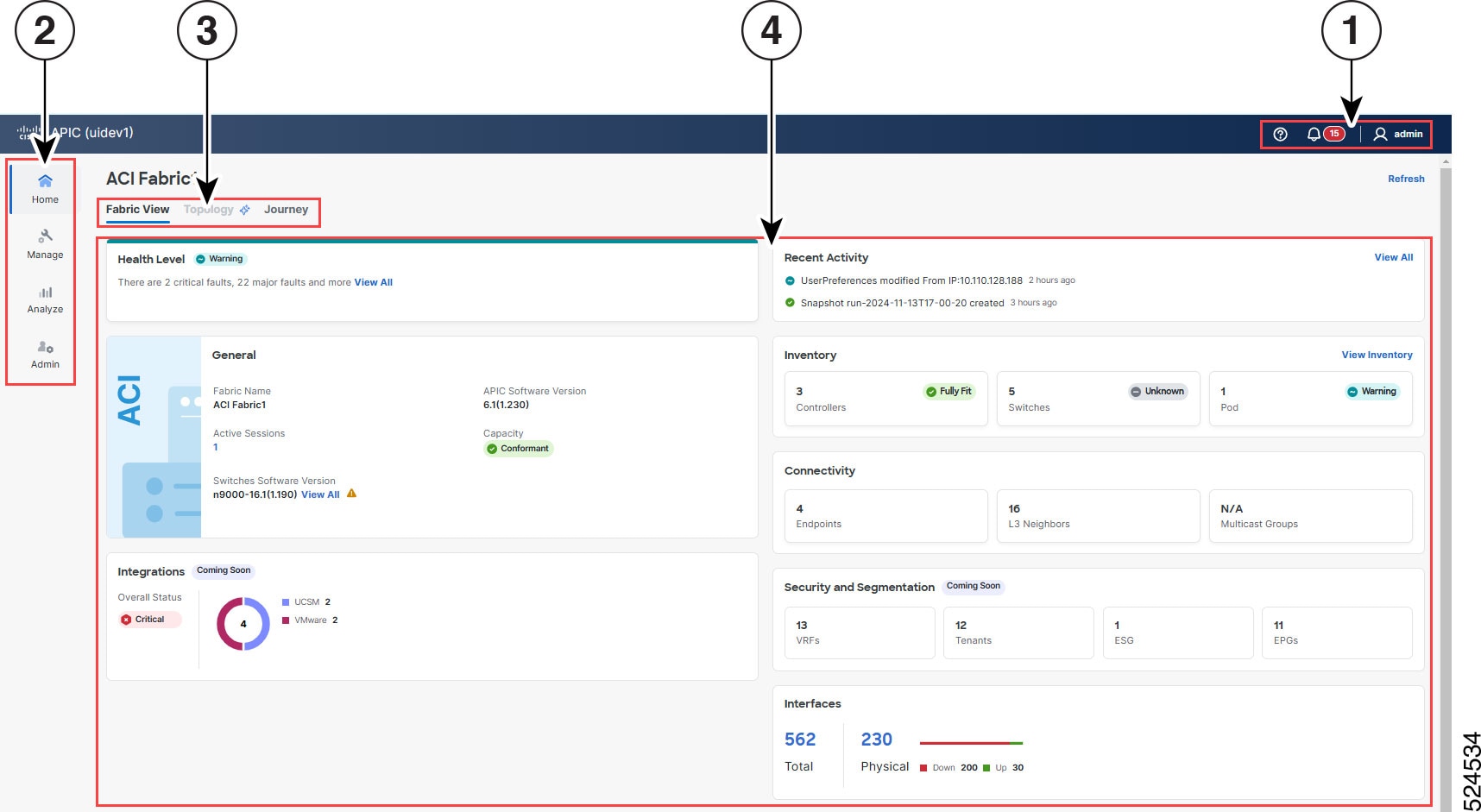Open the 4 Endpoints connectivity card
This screenshot has height=812, width=1481.
pyautogui.click(x=885, y=516)
